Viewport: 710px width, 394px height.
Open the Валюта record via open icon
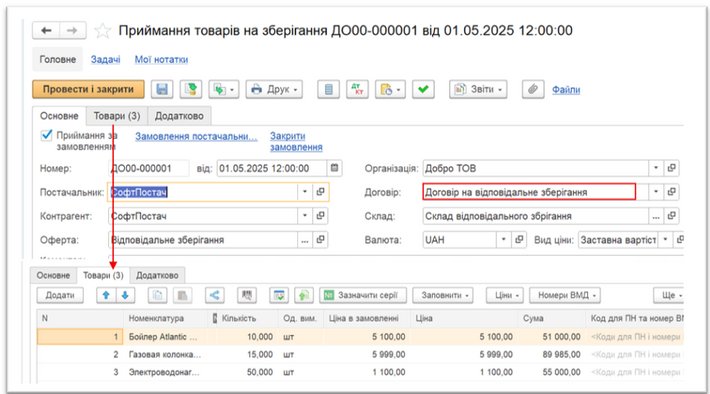(x=519, y=240)
